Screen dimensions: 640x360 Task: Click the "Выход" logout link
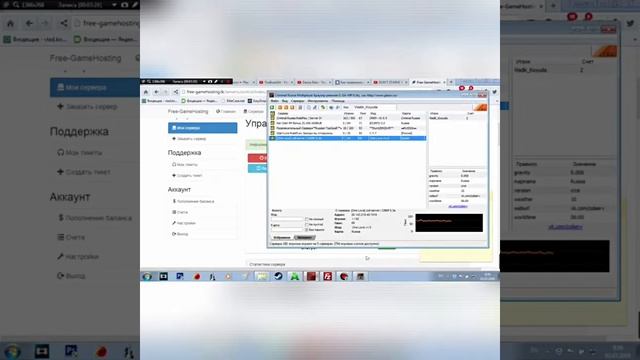180,234
